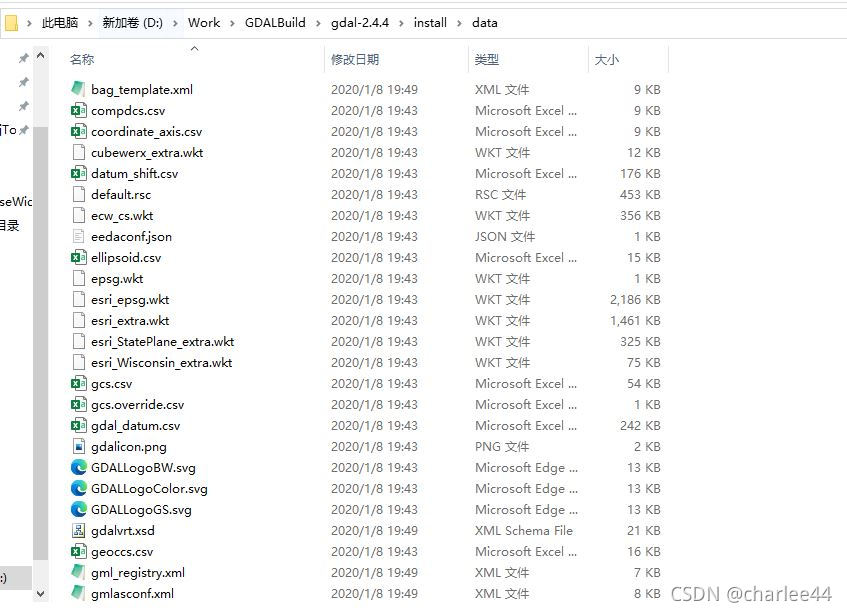Viewport: 847px width, 612px height.
Task: Select the file name esri_epsg.wkt
Action: pos(130,299)
